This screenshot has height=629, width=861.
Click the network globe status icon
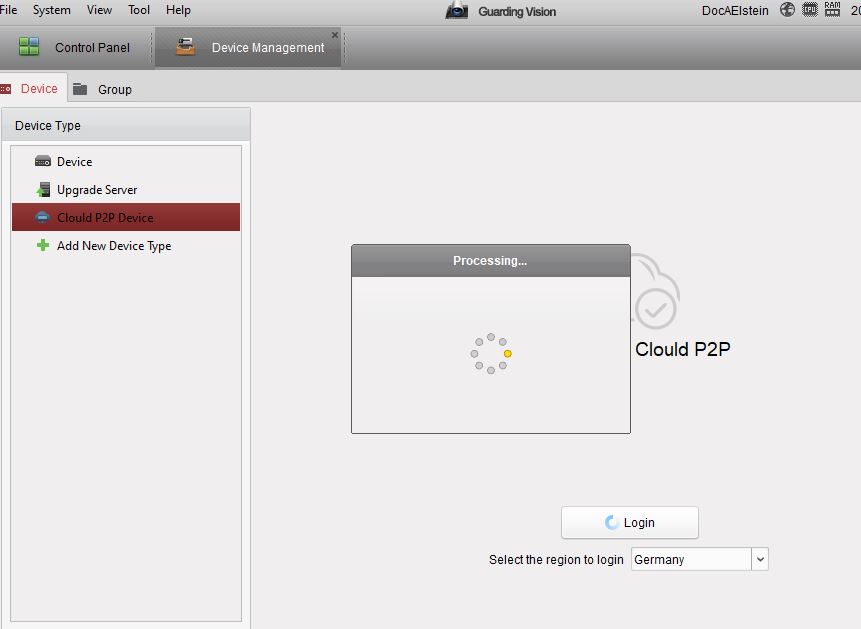click(x=787, y=9)
